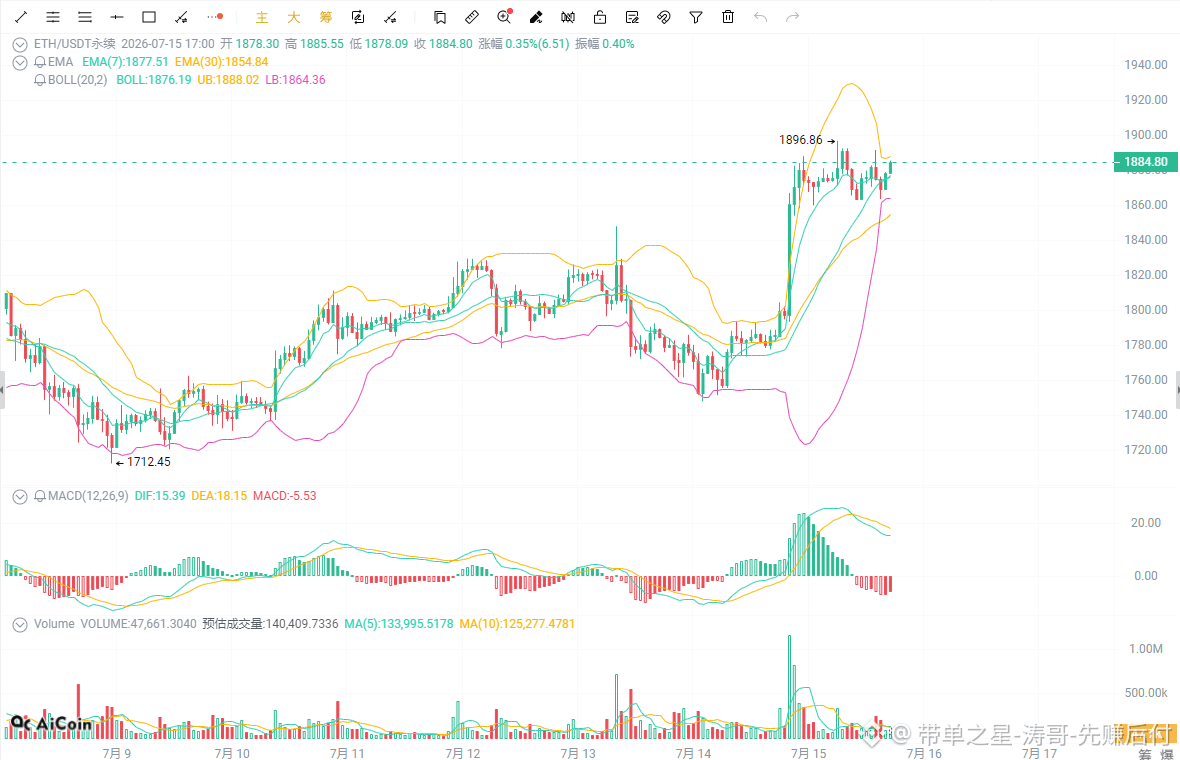Click the LB:1864.36 value
Viewport: 1180px width, 760px height.
295,80
